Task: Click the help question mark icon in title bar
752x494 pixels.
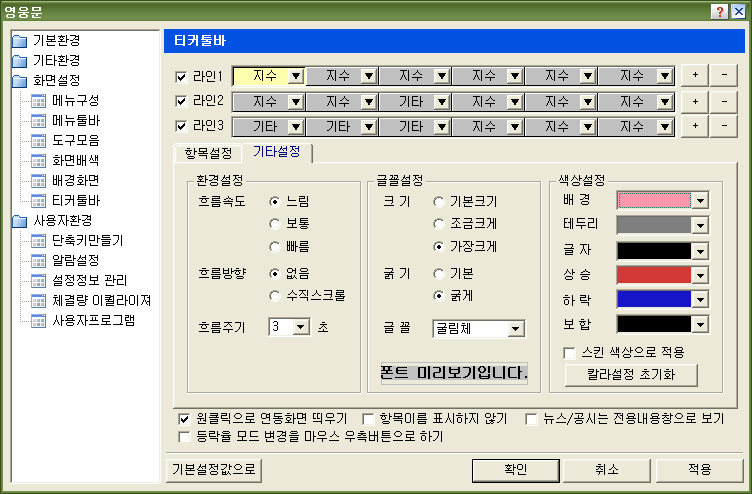Action: [x=719, y=9]
